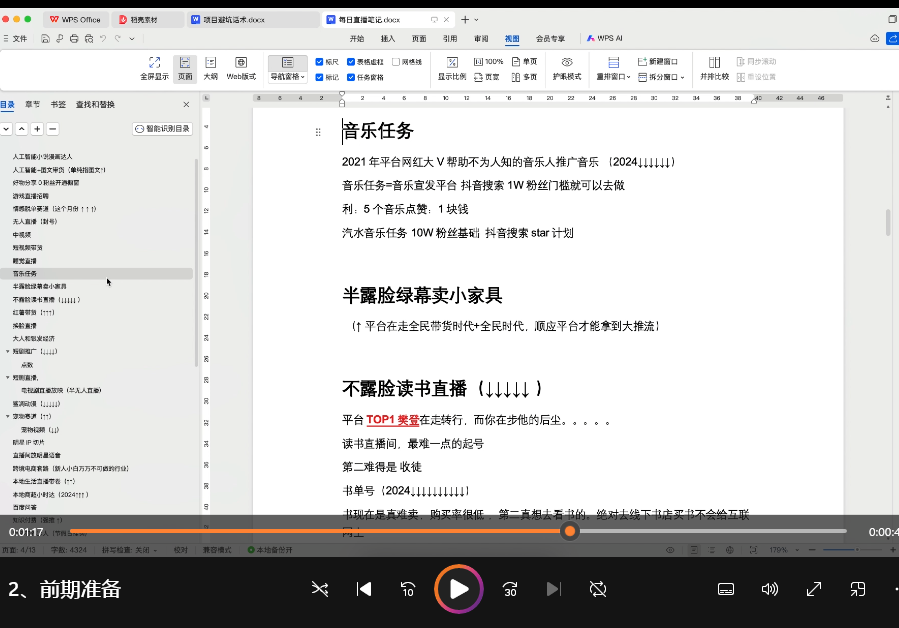Toggle the 任务窗格 task pane checkbox
899x628 pixels.
pyautogui.click(x=350, y=77)
